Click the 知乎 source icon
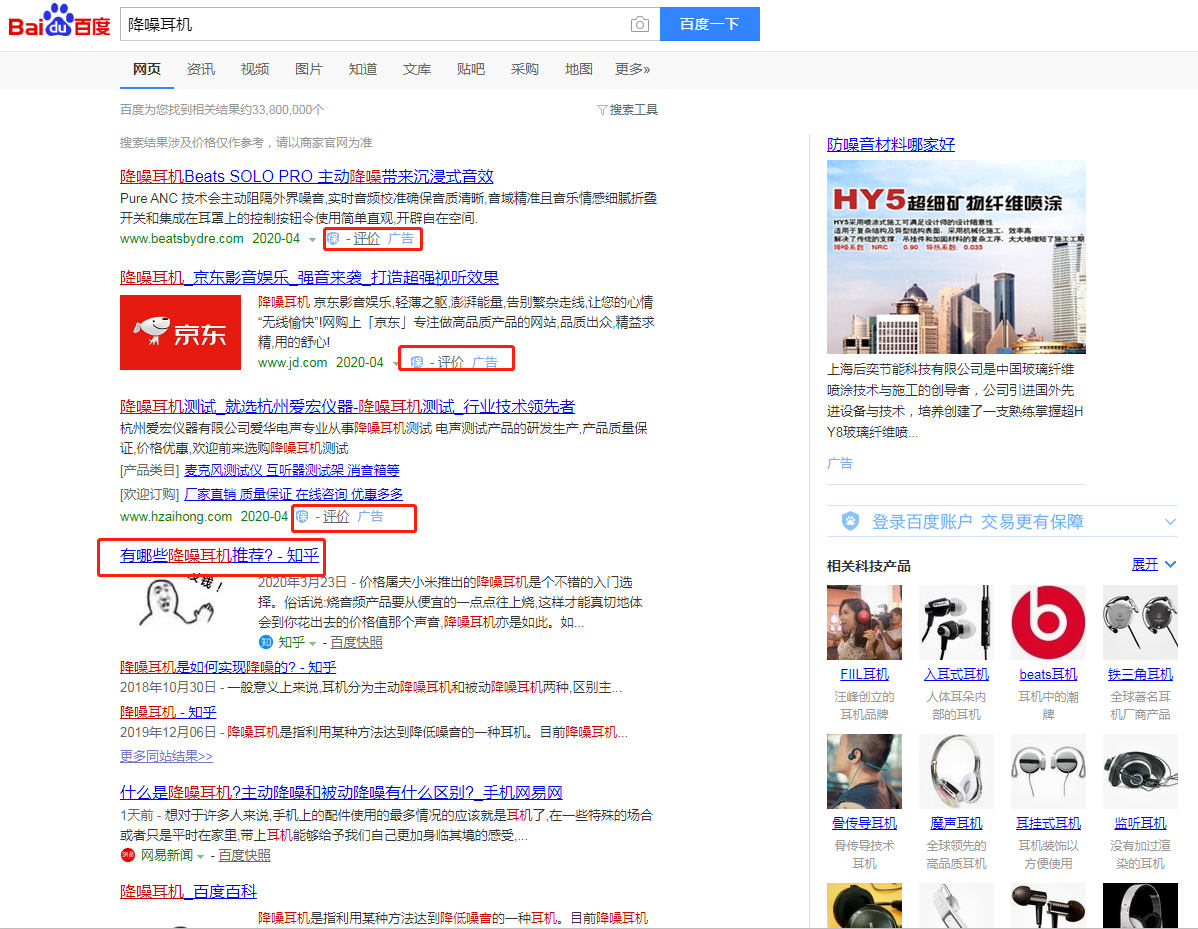Image resolution: width=1198 pixels, height=929 pixels. [x=266, y=642]
